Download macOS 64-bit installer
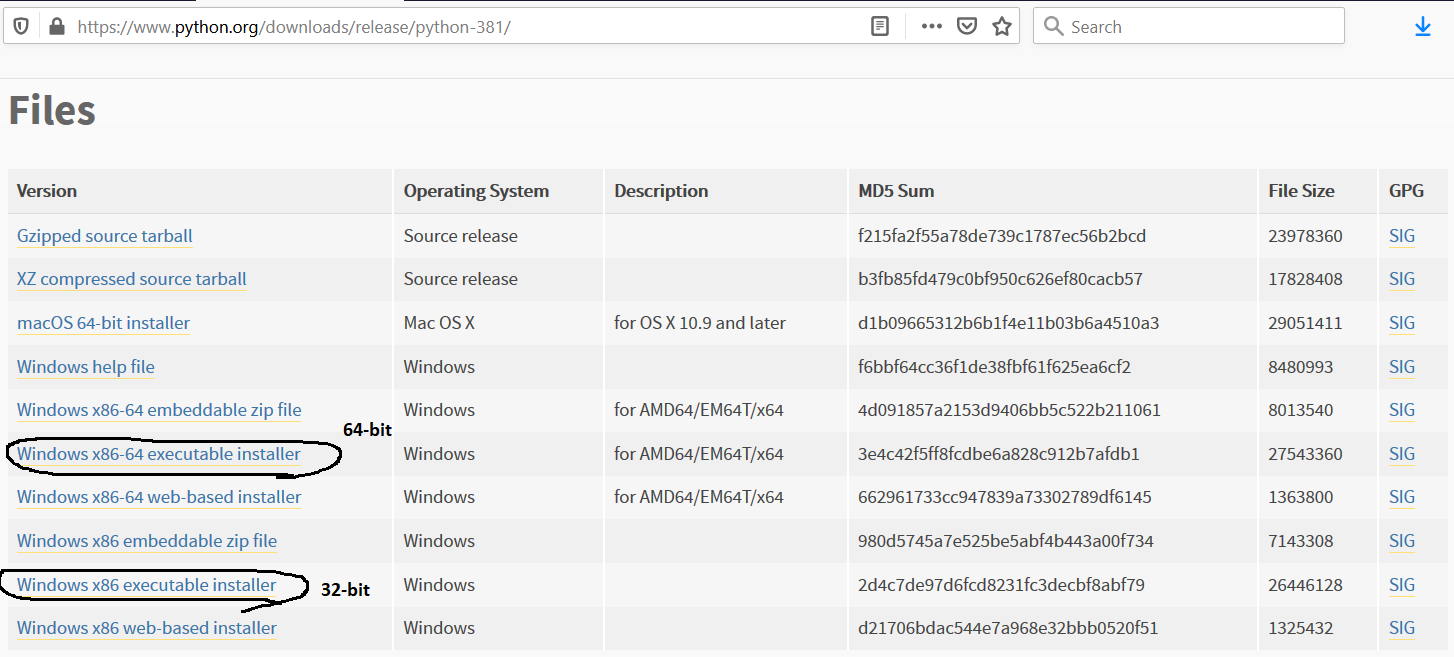Image resolution: width=1454 pixels, height=657 pixels. tap(103, 323)
